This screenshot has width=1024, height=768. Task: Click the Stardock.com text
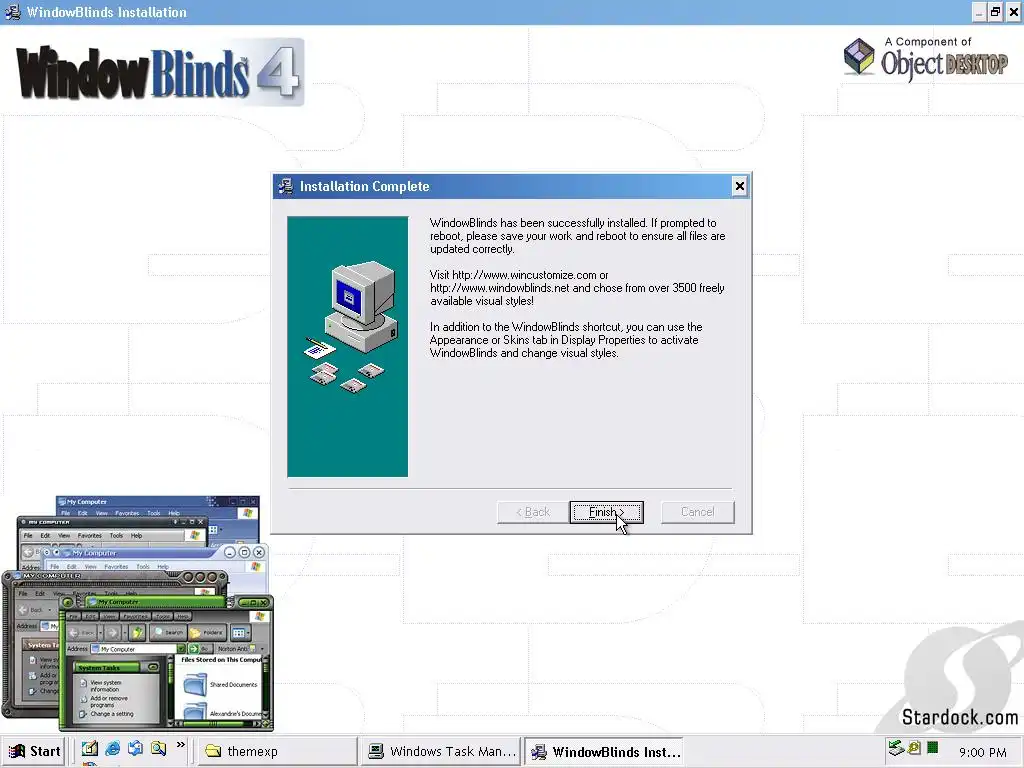coord(959,717)
